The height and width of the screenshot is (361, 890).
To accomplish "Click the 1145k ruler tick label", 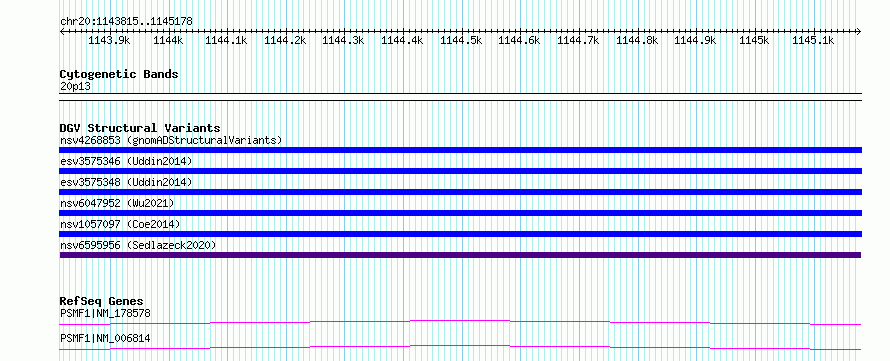I will pyautogui.click(x=754, y=40).
